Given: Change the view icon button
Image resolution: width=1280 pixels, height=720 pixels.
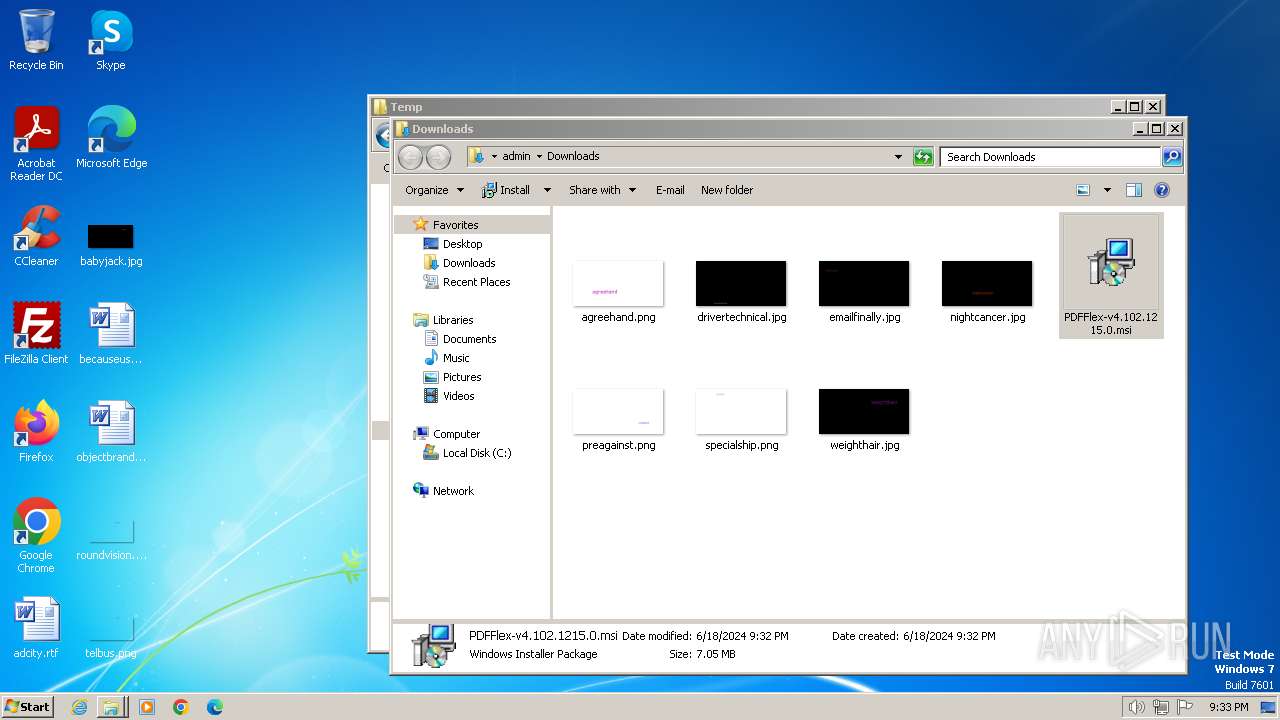Looking at the screenshot, I should point(1083,190).
